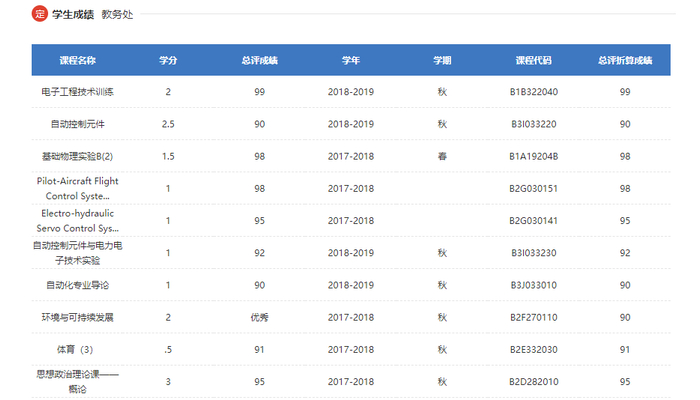This screenshot has height=400, width=700.
Task: Click total grade 98 for Pilot-Aircraft course
Action: pyautogui.click(x=259, y=188)
